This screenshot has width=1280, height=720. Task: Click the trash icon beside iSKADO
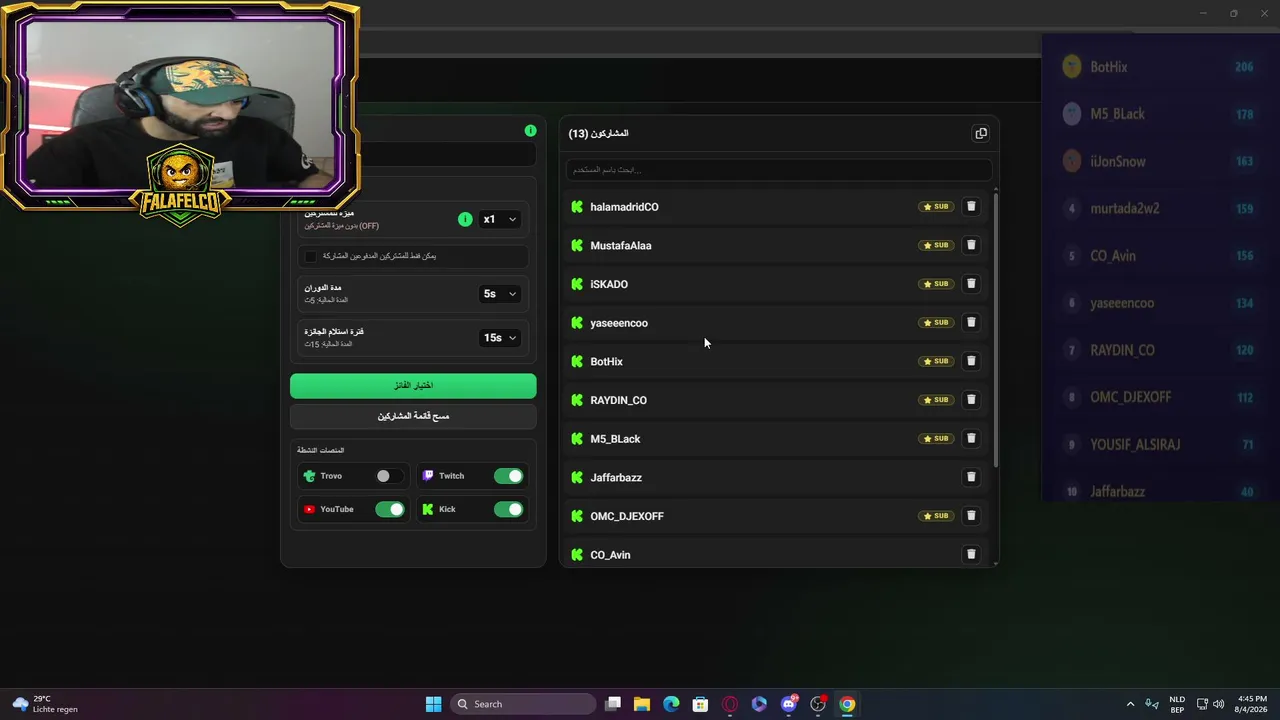(x=971, y=284)
